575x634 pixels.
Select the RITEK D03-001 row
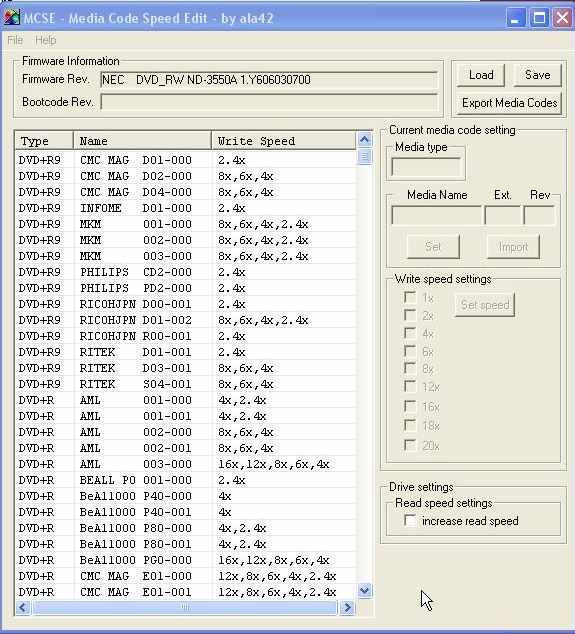point(185,368)
